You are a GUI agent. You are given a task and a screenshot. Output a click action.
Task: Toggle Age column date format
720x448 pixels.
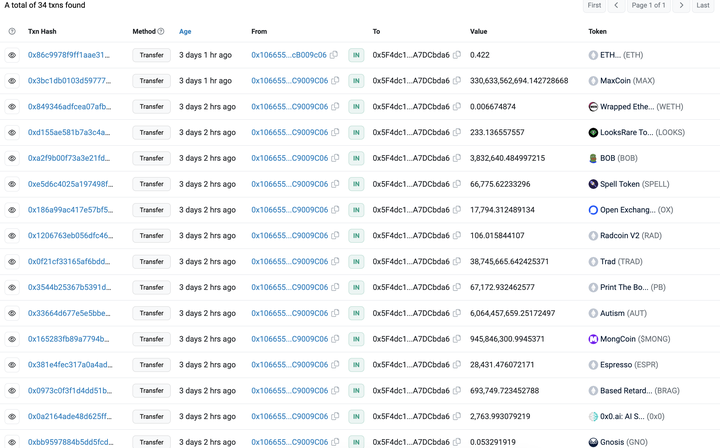[185, 31]
